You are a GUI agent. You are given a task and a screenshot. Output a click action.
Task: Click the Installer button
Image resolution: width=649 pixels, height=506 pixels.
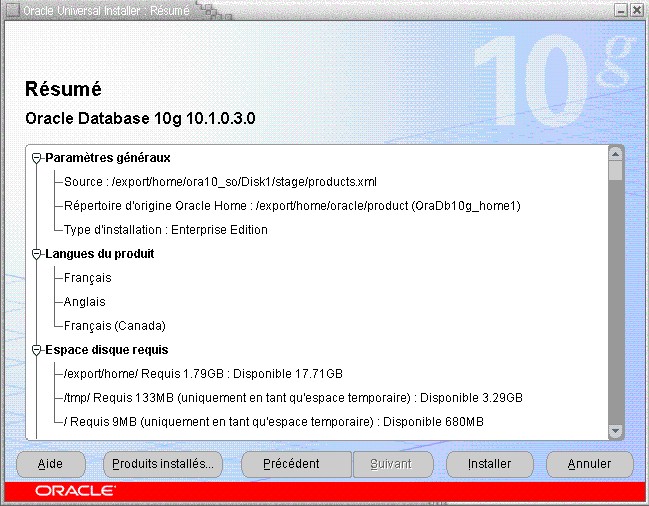[x=490, y=464]
